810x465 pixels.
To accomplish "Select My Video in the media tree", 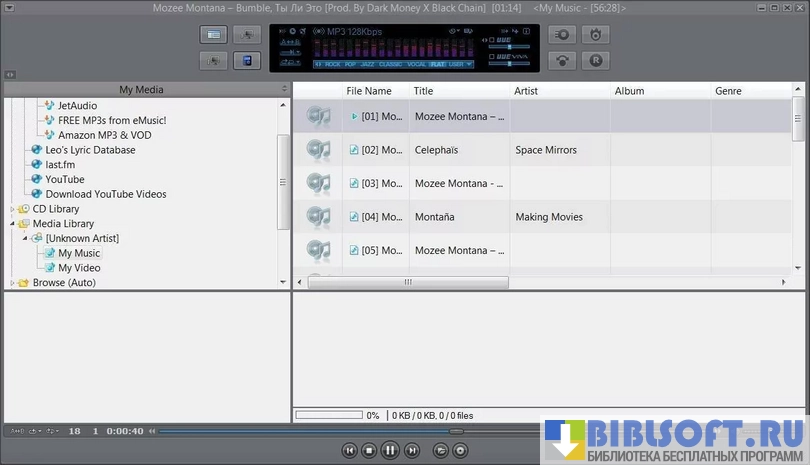I will coord(79,268).
